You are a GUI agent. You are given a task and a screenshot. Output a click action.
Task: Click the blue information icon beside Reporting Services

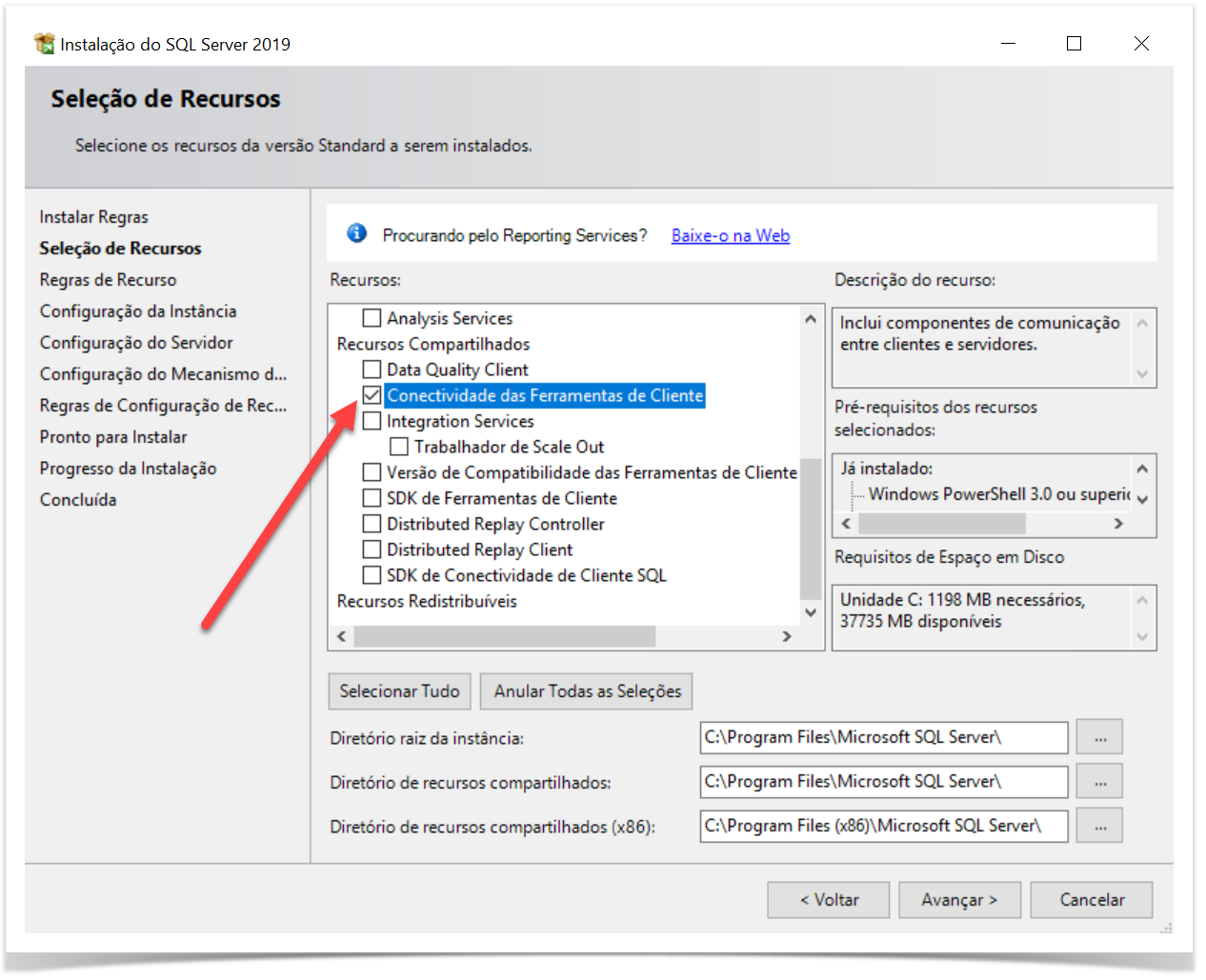pyautogui.click(x=356, y=233)
